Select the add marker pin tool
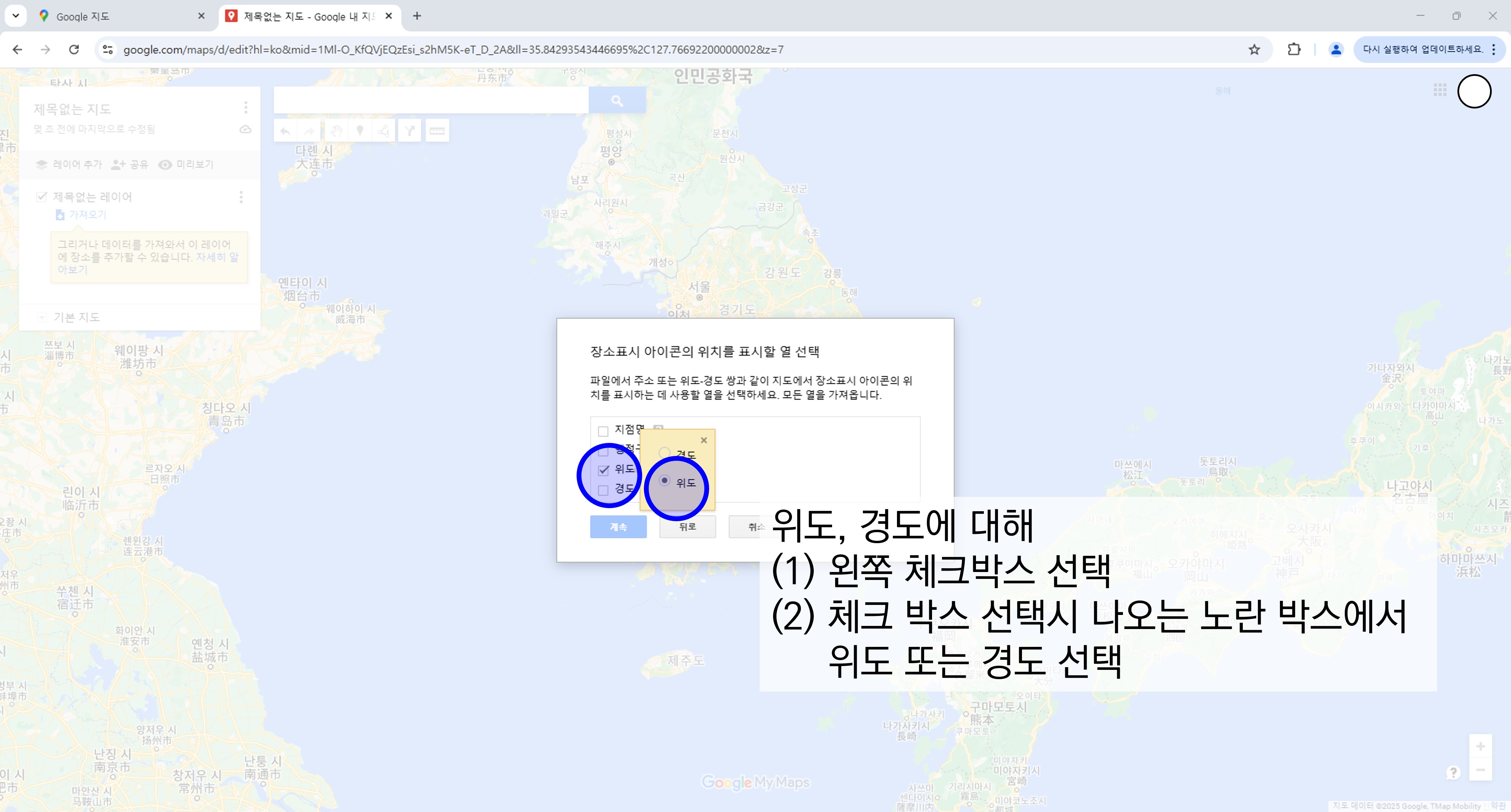This screenshot has height=812, width=1511. point(360,131)
